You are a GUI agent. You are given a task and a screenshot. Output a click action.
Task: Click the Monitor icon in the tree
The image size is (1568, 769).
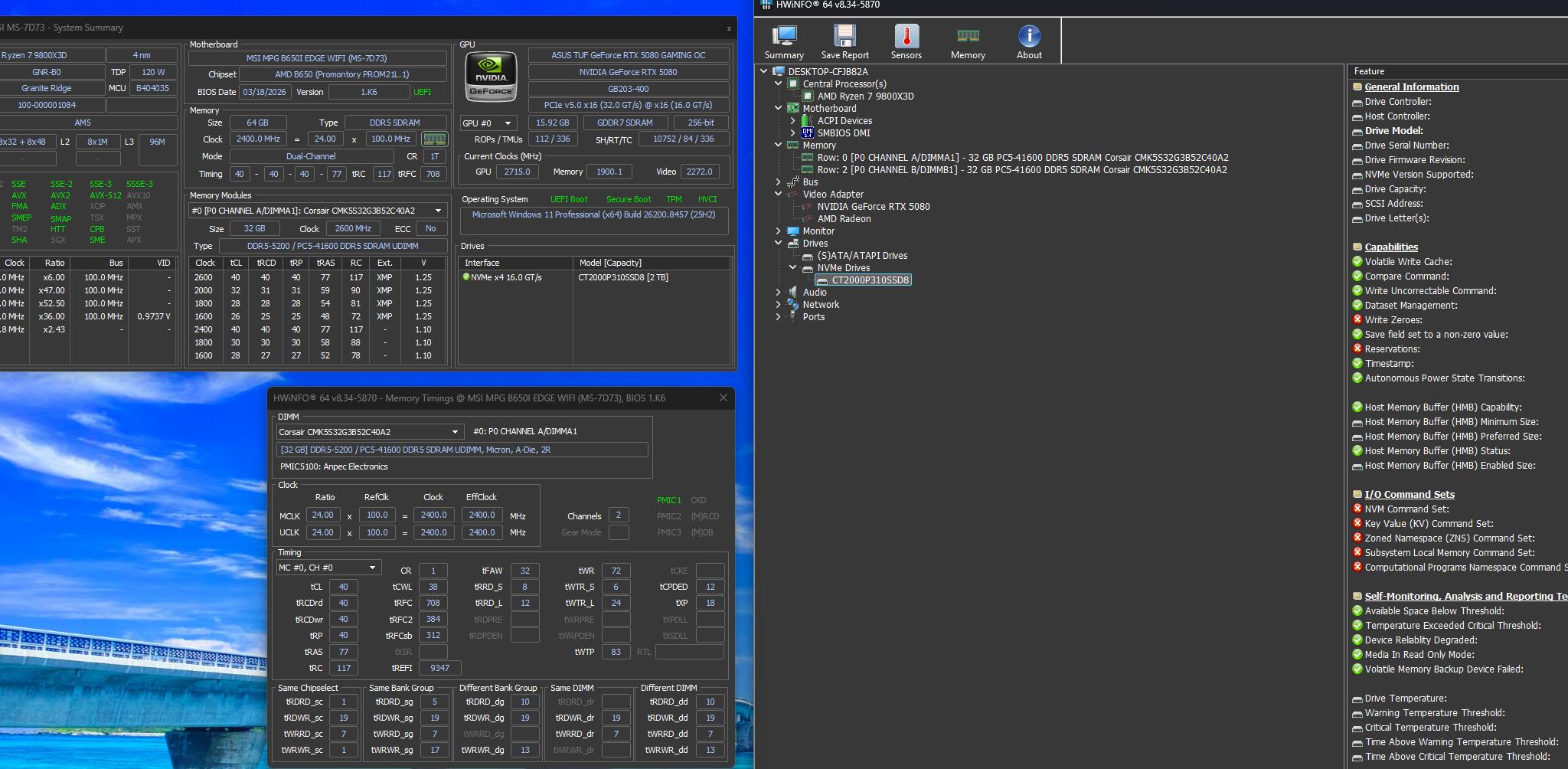coord(793,231)
